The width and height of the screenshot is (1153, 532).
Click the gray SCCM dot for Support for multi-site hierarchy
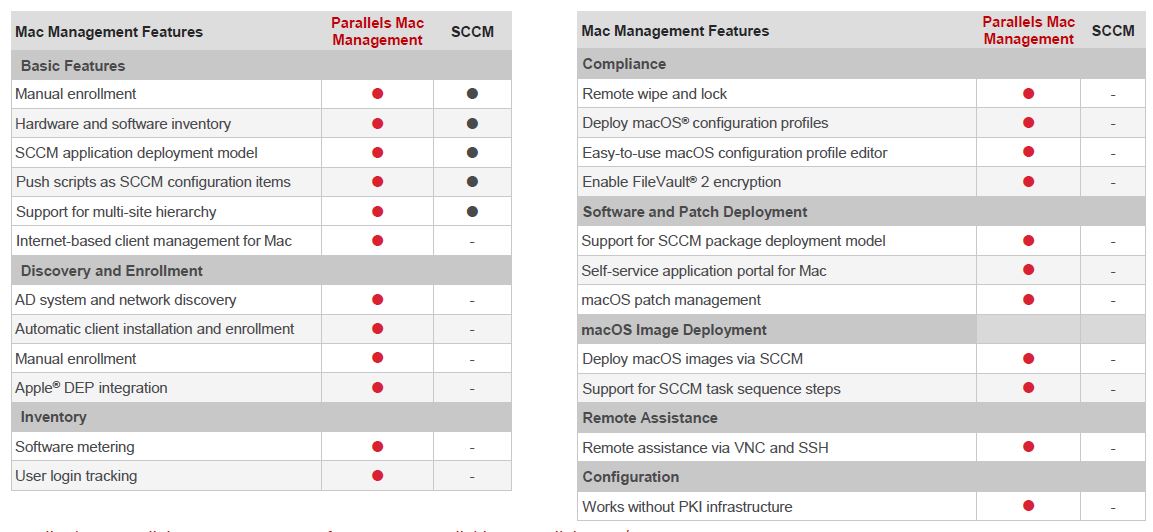[x=472, y=212]
